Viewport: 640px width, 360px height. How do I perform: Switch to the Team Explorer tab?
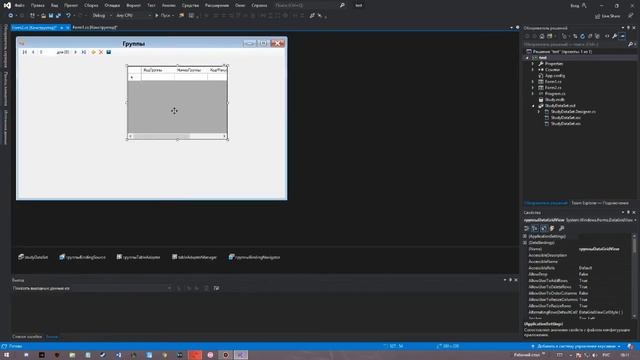point(600,203)
